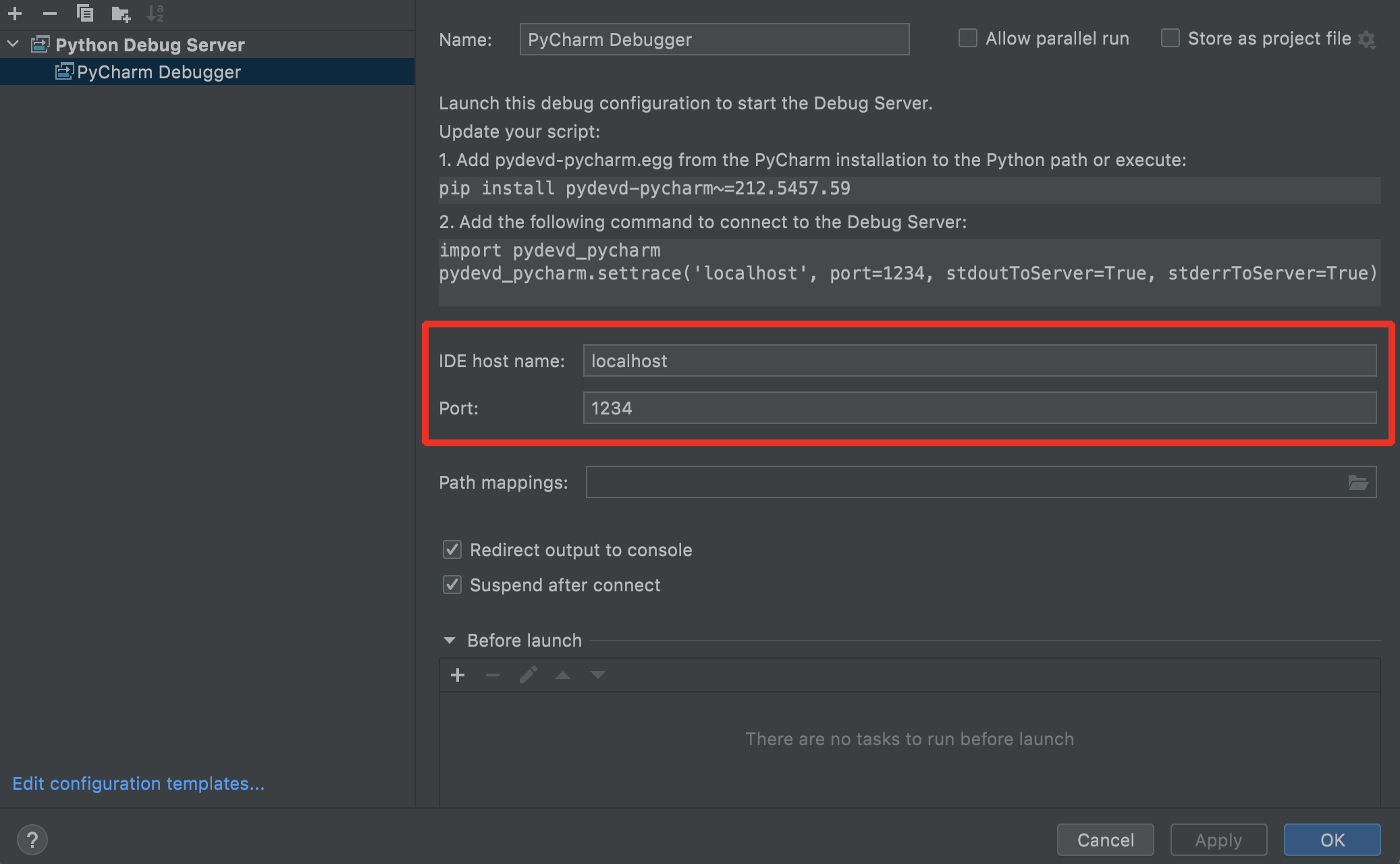Click the gear icon beside Store as project file

[x=1368, y=40]
